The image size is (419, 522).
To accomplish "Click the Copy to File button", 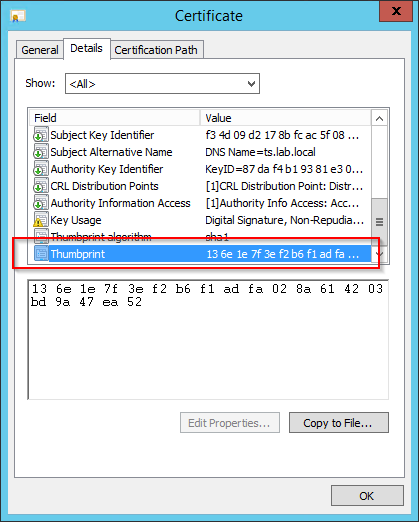I will click(x=339, y=423).
